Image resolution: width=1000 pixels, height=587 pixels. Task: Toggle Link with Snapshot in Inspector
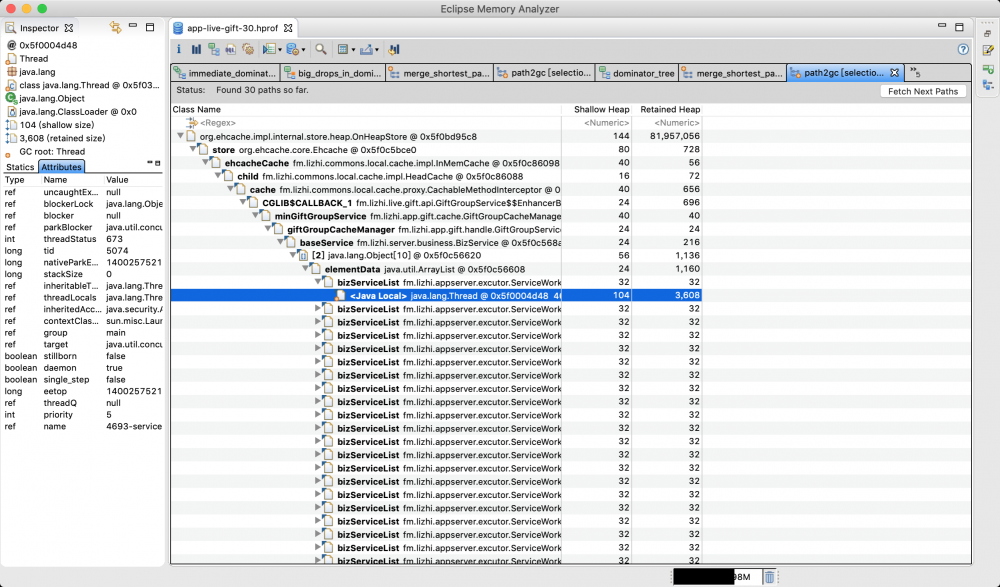pyautogui.click(x=115, y=28)
